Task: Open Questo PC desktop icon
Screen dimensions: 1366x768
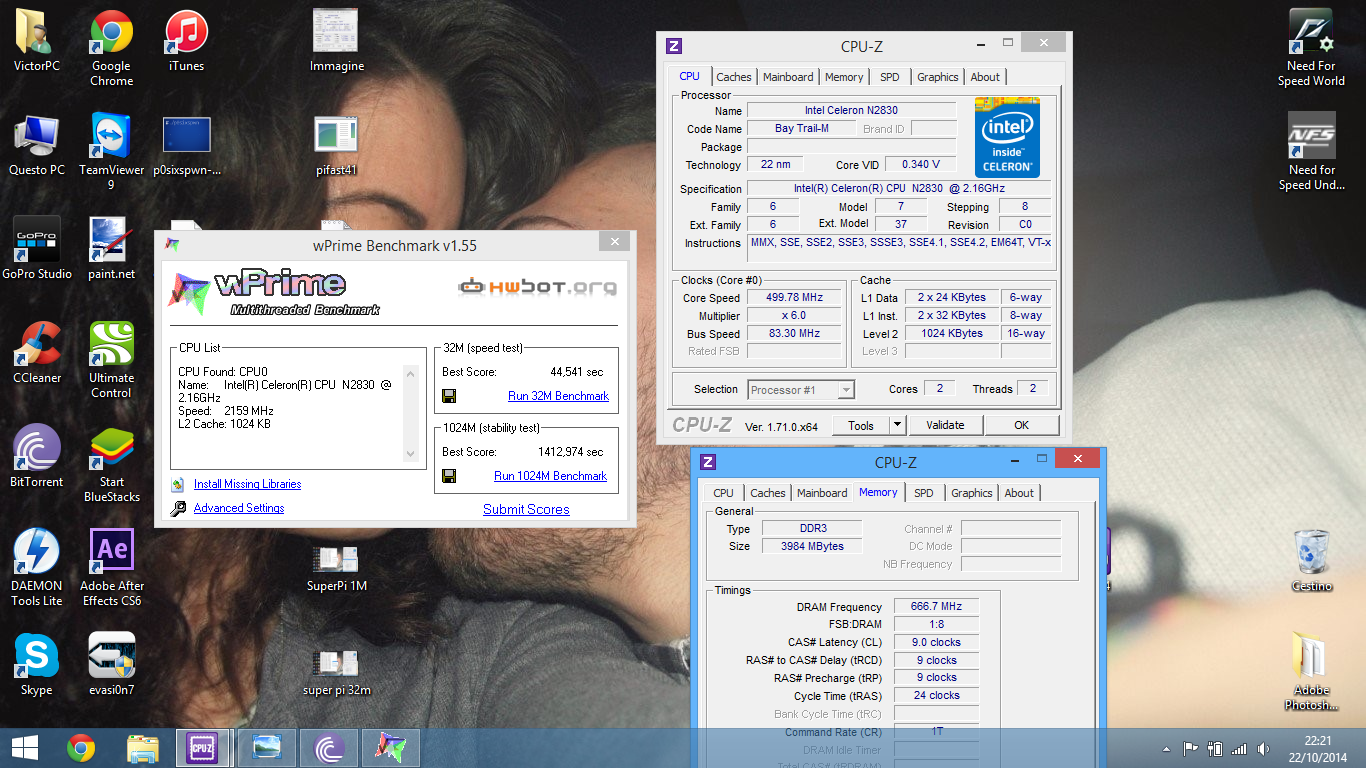Action: pos(37,144)
